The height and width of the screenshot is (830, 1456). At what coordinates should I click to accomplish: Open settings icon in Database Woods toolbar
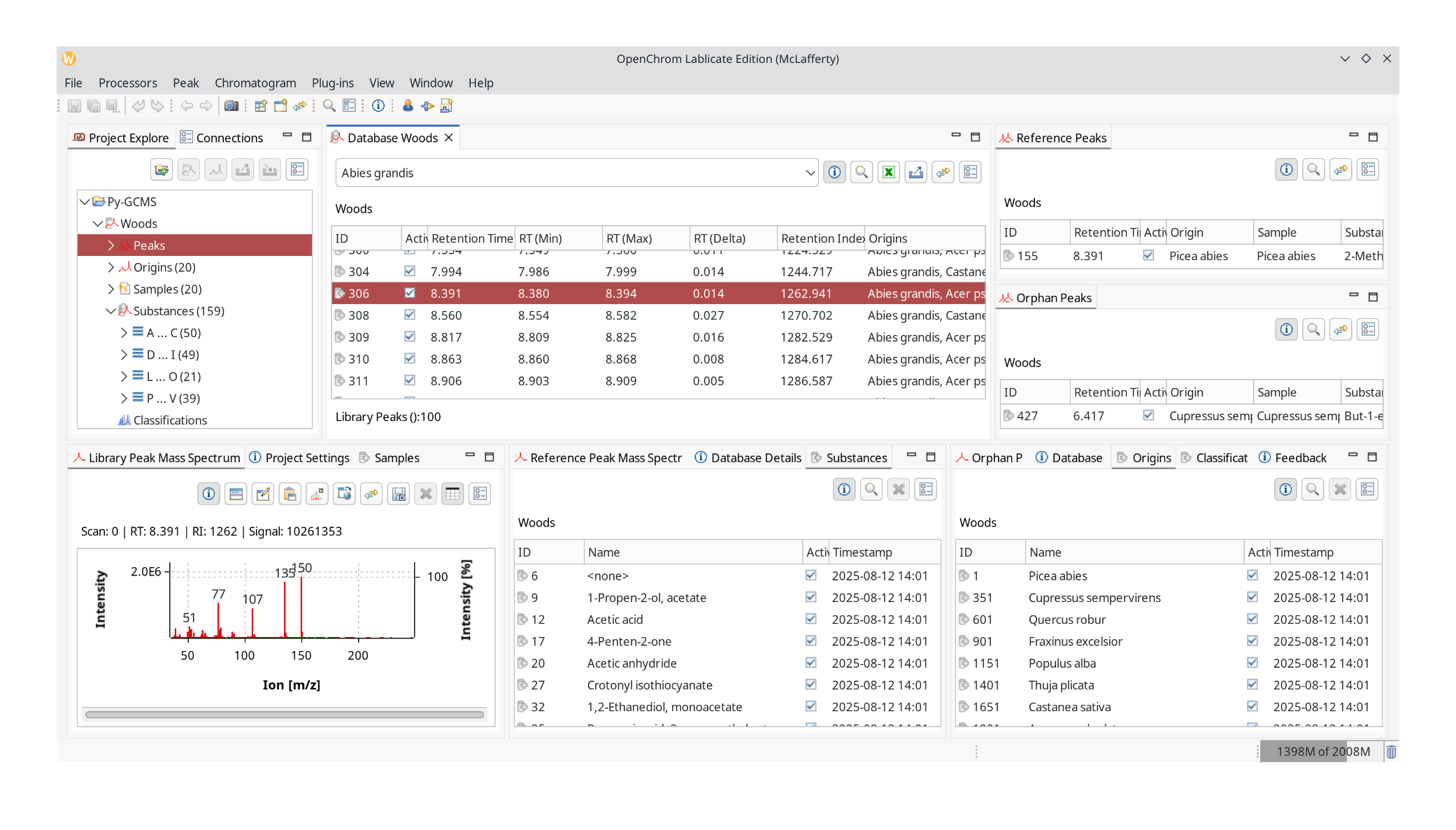pos(971,173)
